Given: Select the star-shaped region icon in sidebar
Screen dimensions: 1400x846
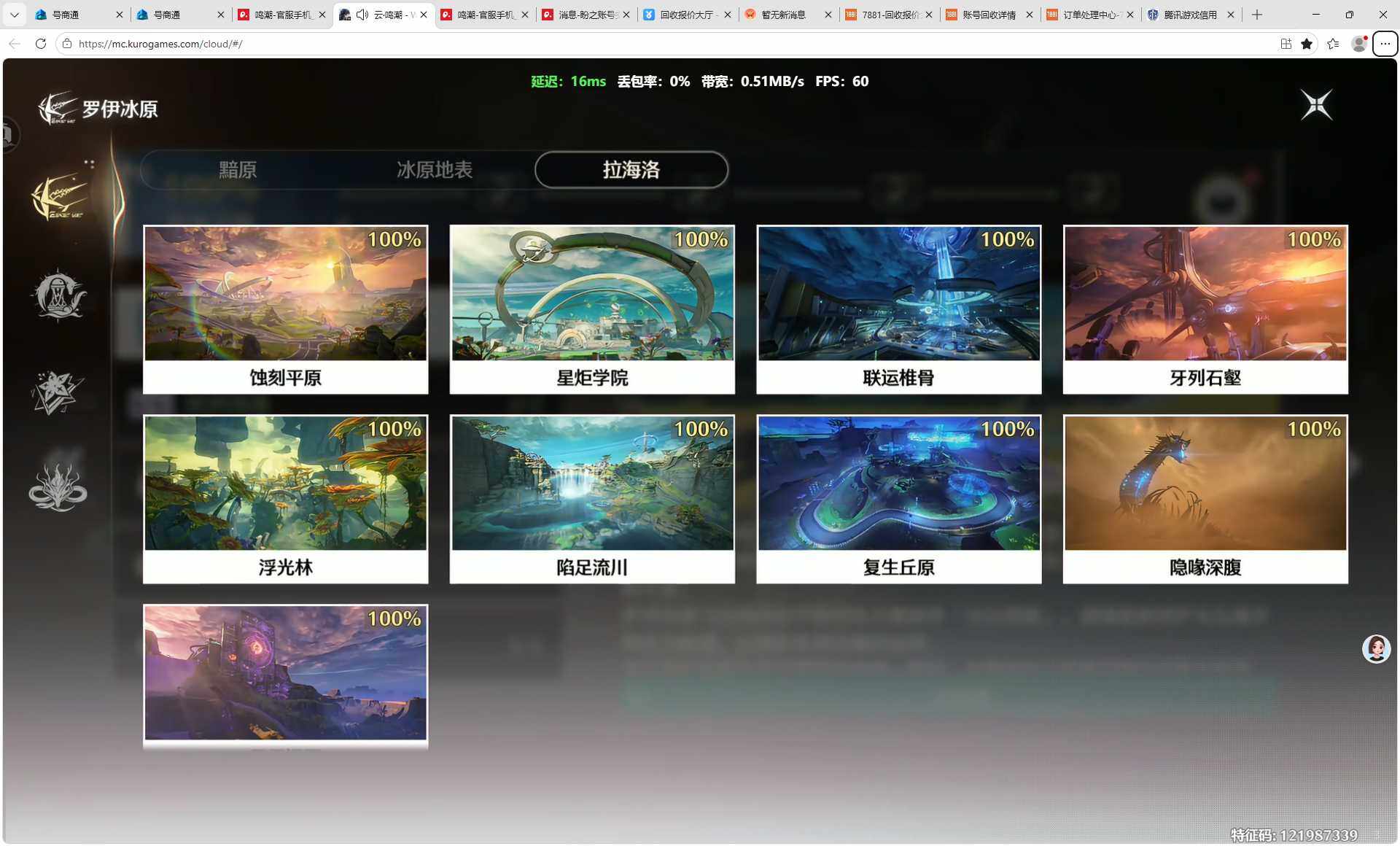Looking at the screenshot, I should point(58,392).
